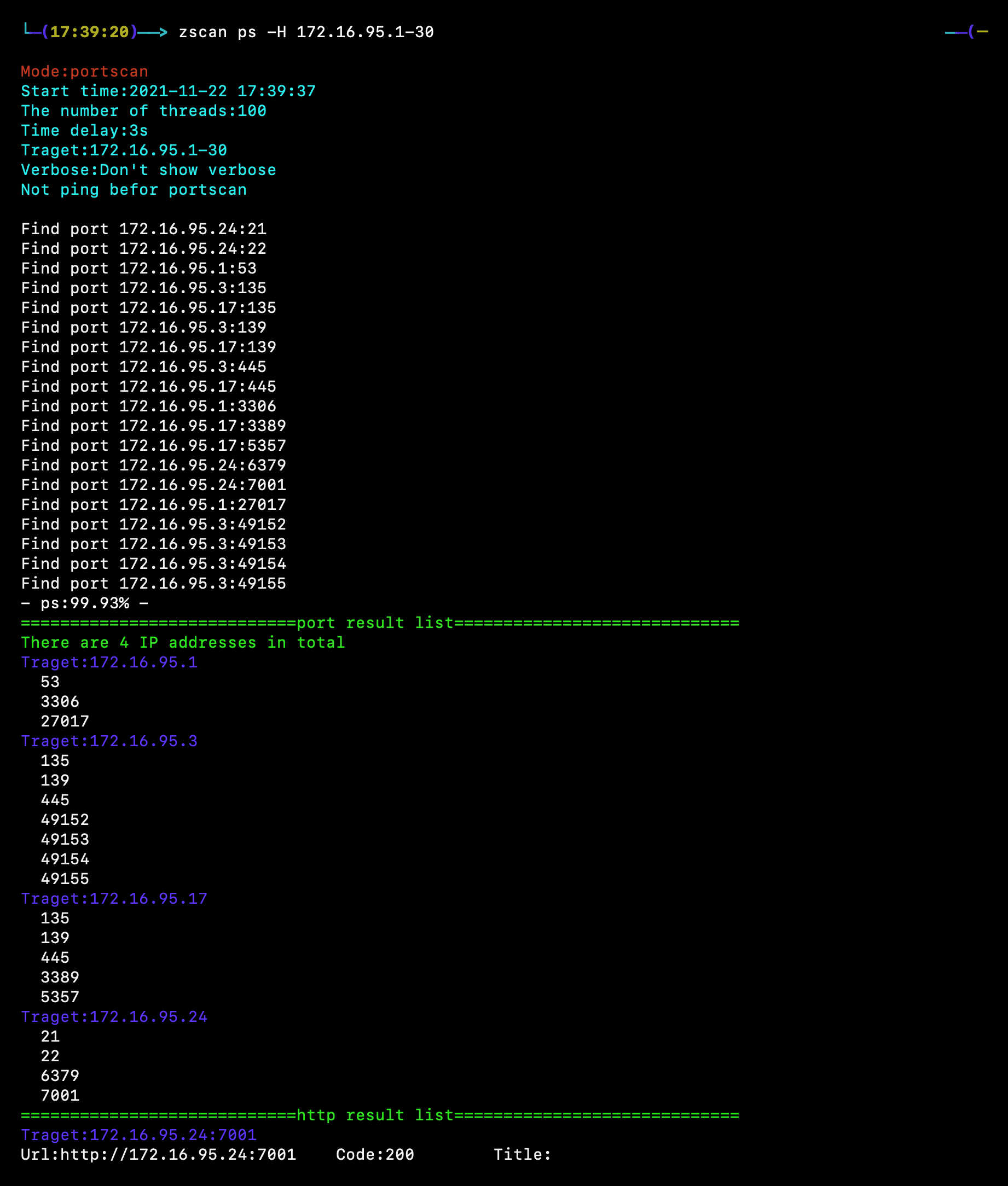This screenshot has width=1008, height=1186.
Task: Click port 3306 in the result list
Action: [60, 702]
